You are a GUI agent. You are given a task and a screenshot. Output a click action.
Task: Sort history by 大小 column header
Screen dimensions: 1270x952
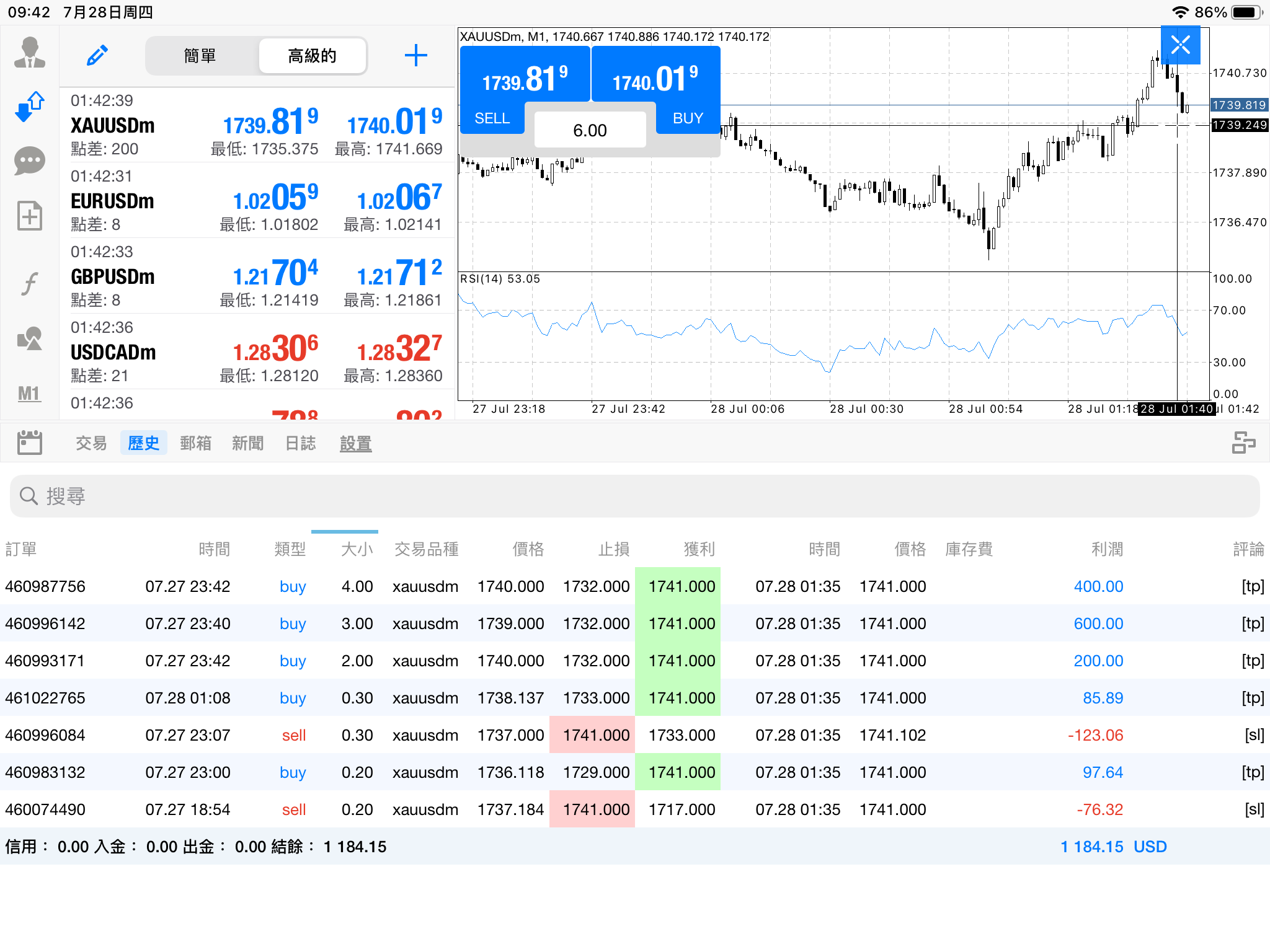[x=357, y=549]
